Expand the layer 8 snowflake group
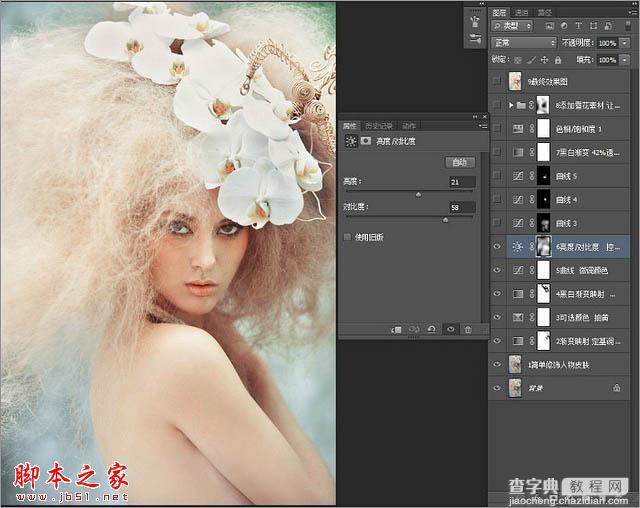The height and width of the screenshot is (508, 640). click(x=511, y=105)
